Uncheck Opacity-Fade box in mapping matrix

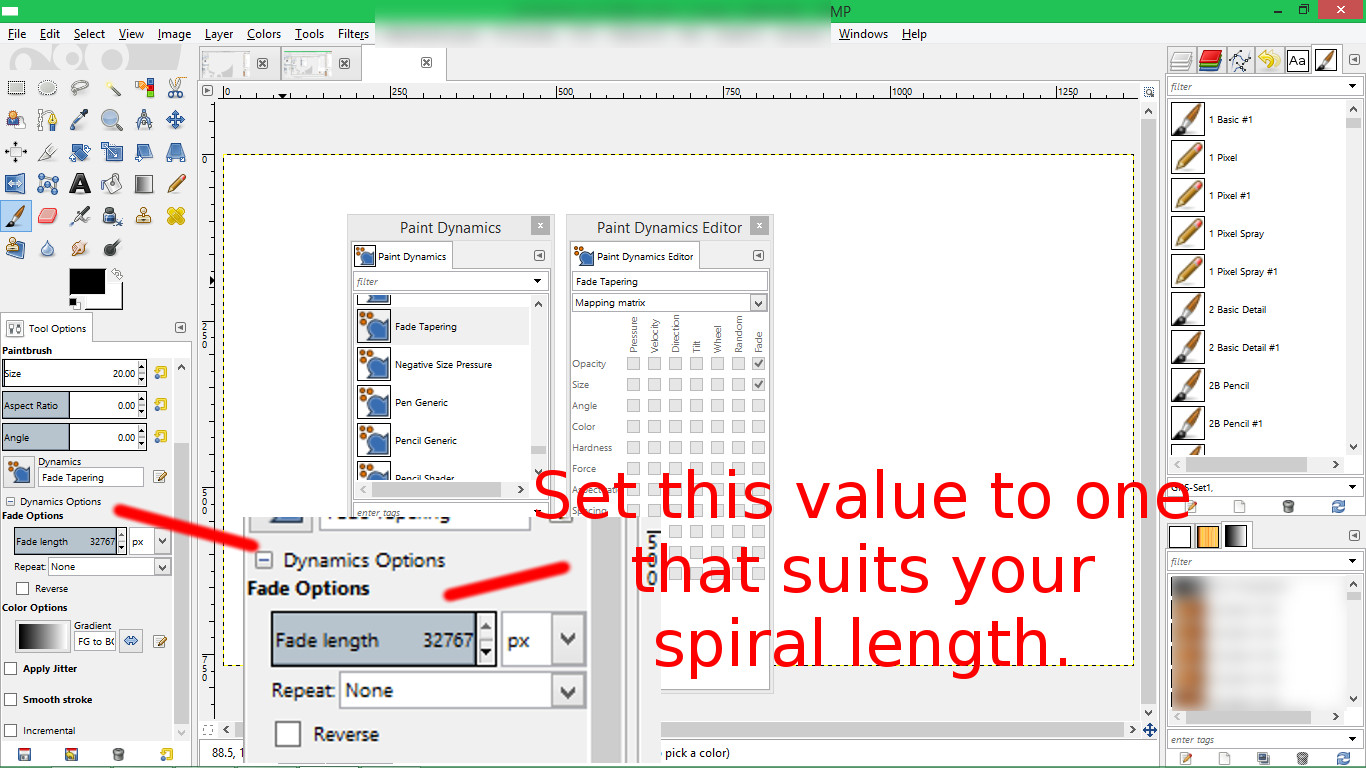click(759, 364)
